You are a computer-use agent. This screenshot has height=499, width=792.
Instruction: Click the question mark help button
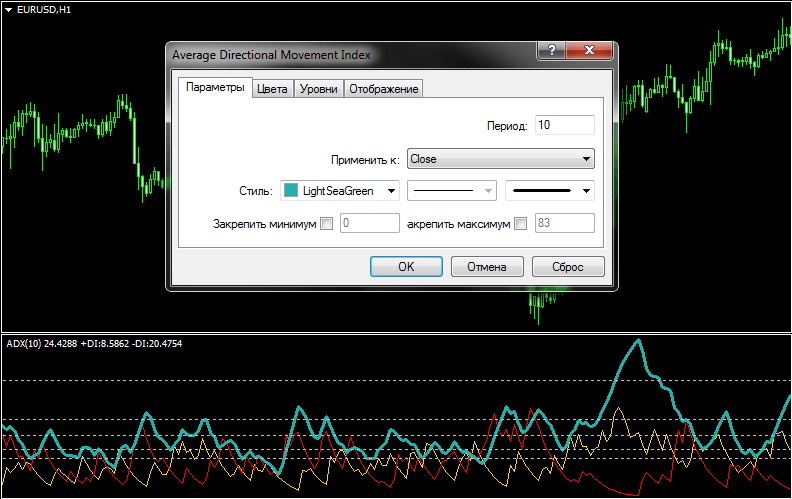[551, 52]
